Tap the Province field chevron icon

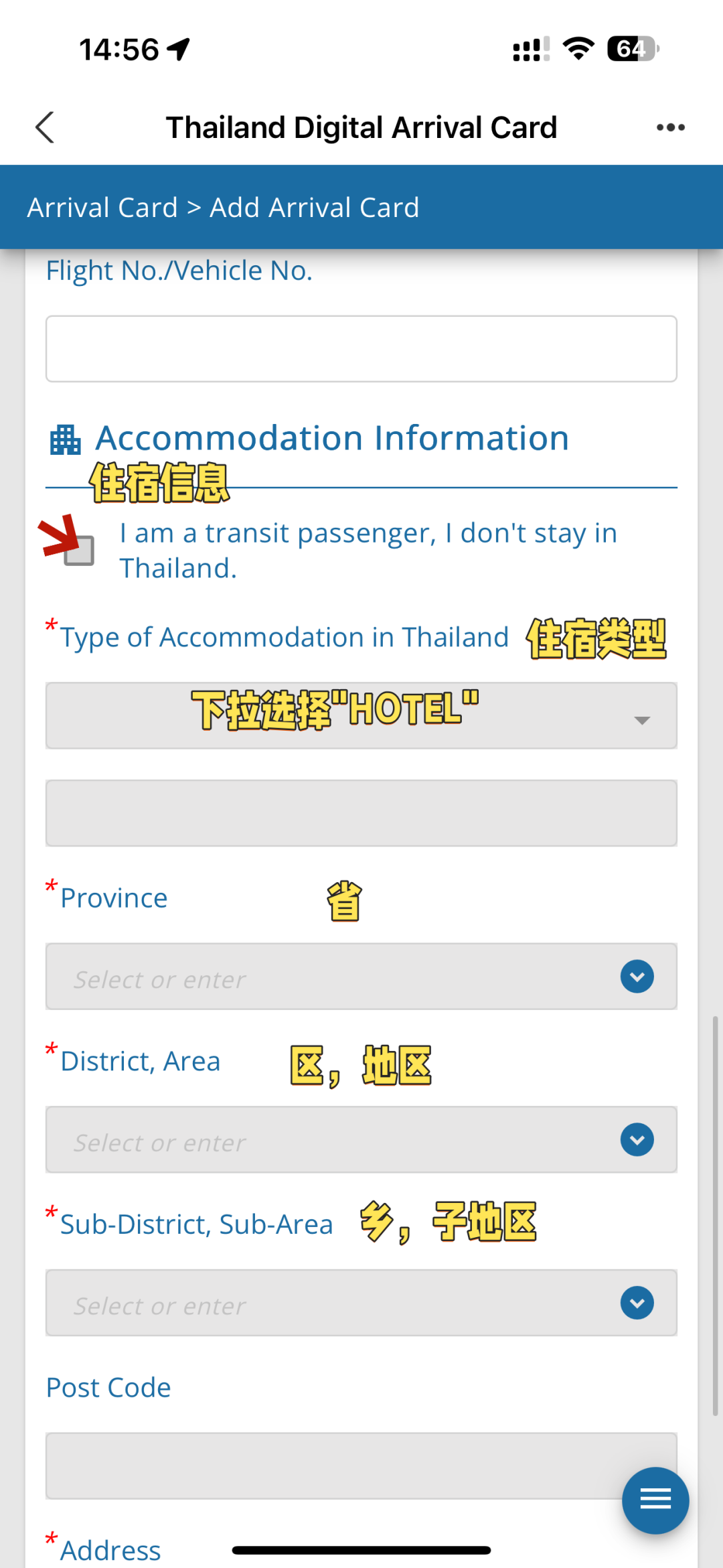(637, 977)
